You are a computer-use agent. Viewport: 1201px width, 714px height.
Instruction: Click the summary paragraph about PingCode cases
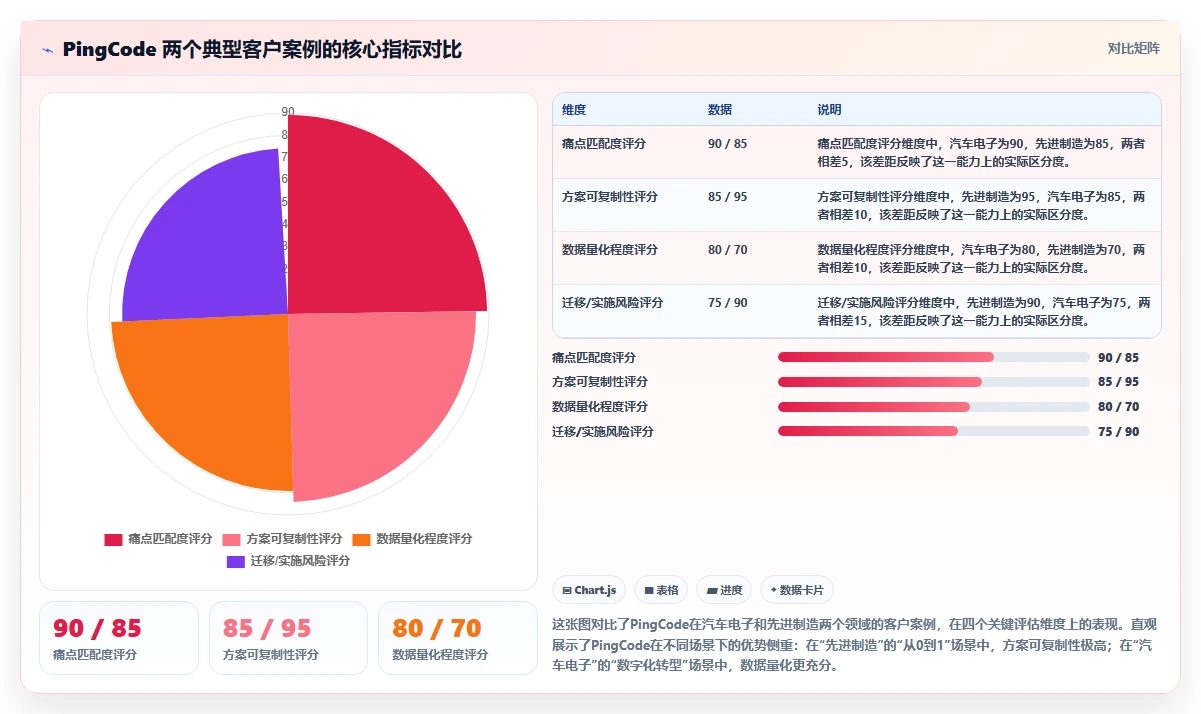tap(856, 643)
